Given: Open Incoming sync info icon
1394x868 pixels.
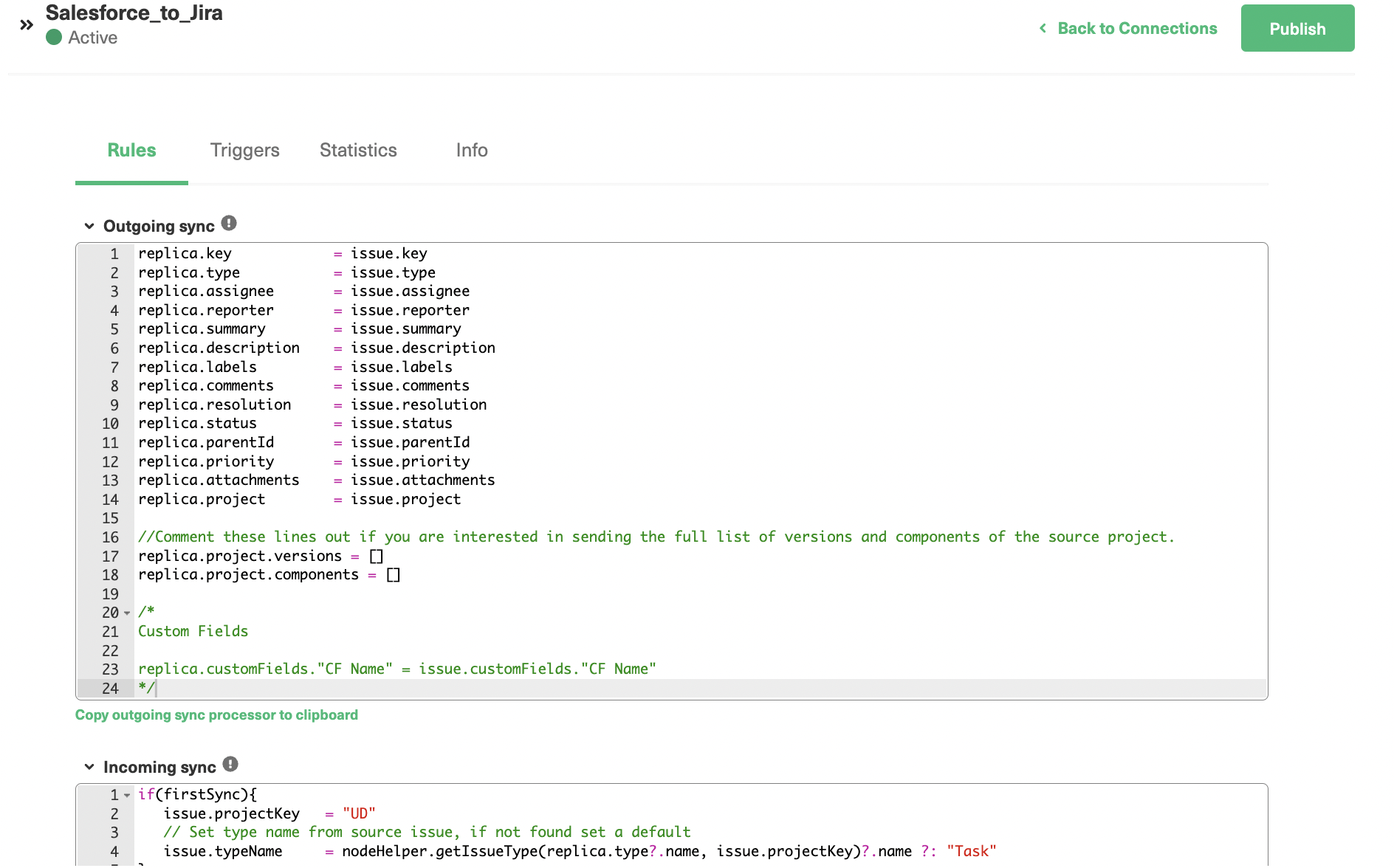Looking at the screenshot, I should 230,764.
